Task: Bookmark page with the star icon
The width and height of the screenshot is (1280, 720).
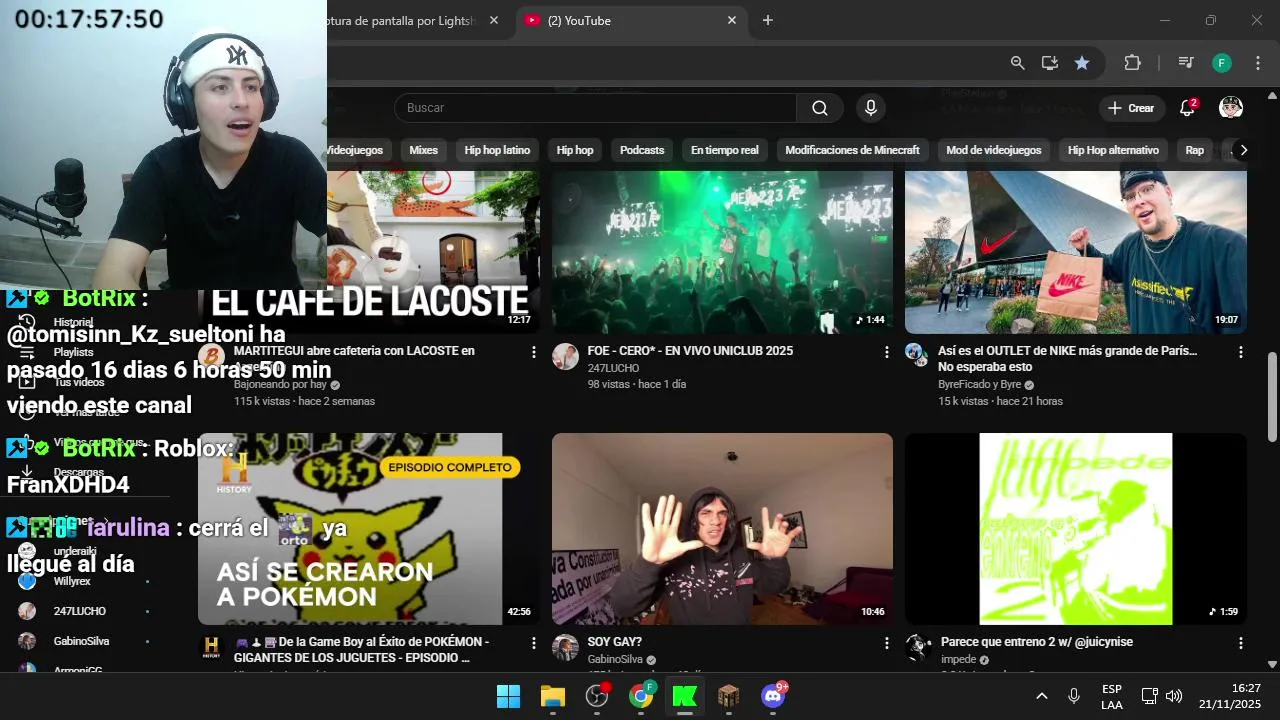Action: coord(1082,63)
